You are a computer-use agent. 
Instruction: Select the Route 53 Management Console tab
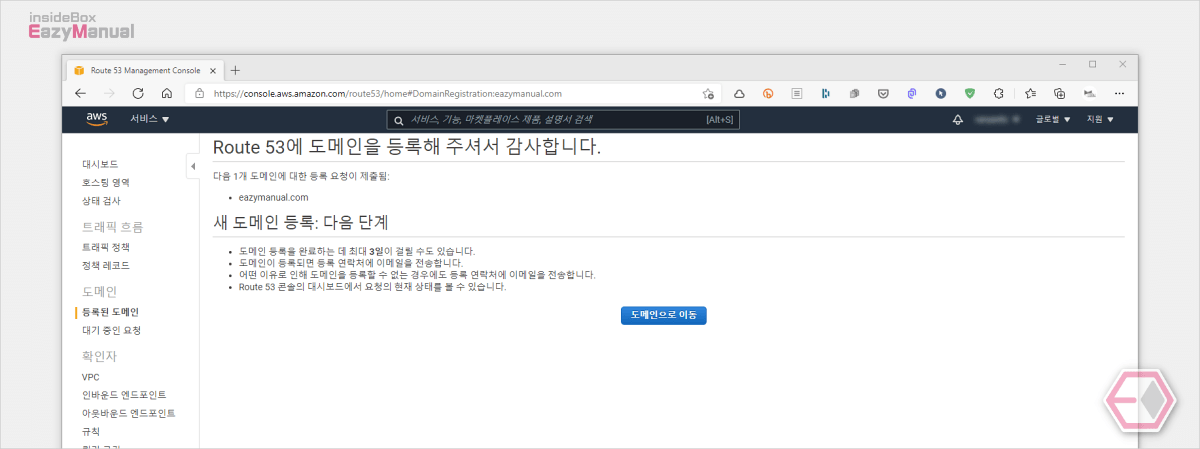click(145, 70)
